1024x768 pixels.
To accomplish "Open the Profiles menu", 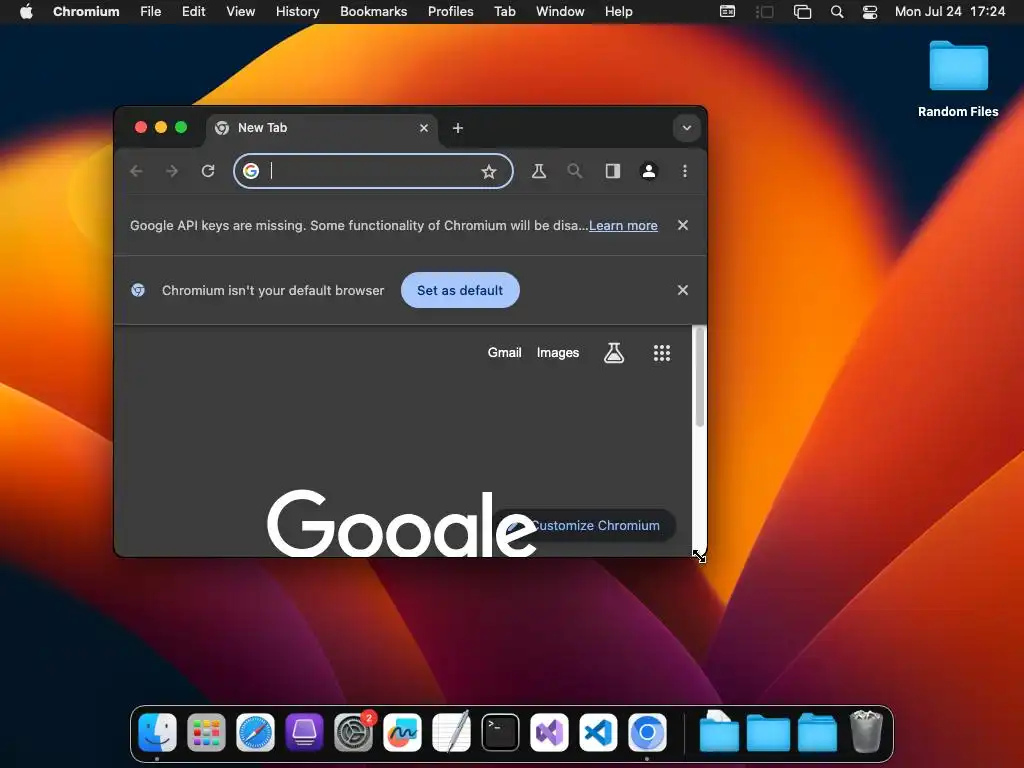I will point(451,12).
